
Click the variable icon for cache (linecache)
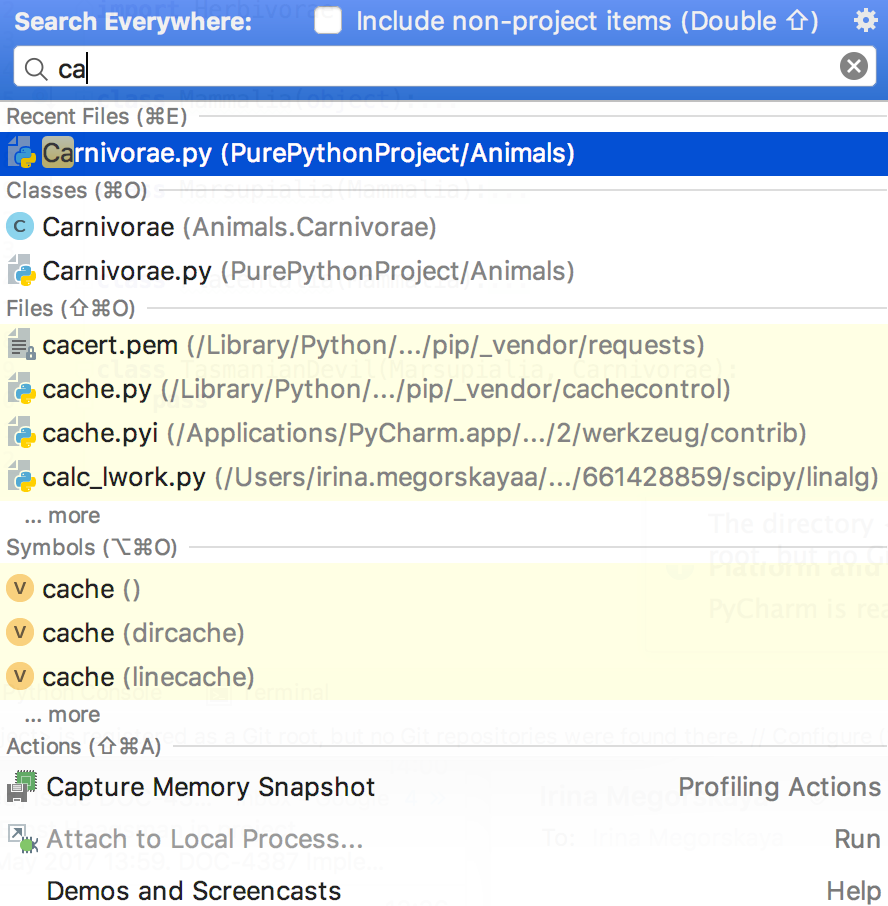20,677
